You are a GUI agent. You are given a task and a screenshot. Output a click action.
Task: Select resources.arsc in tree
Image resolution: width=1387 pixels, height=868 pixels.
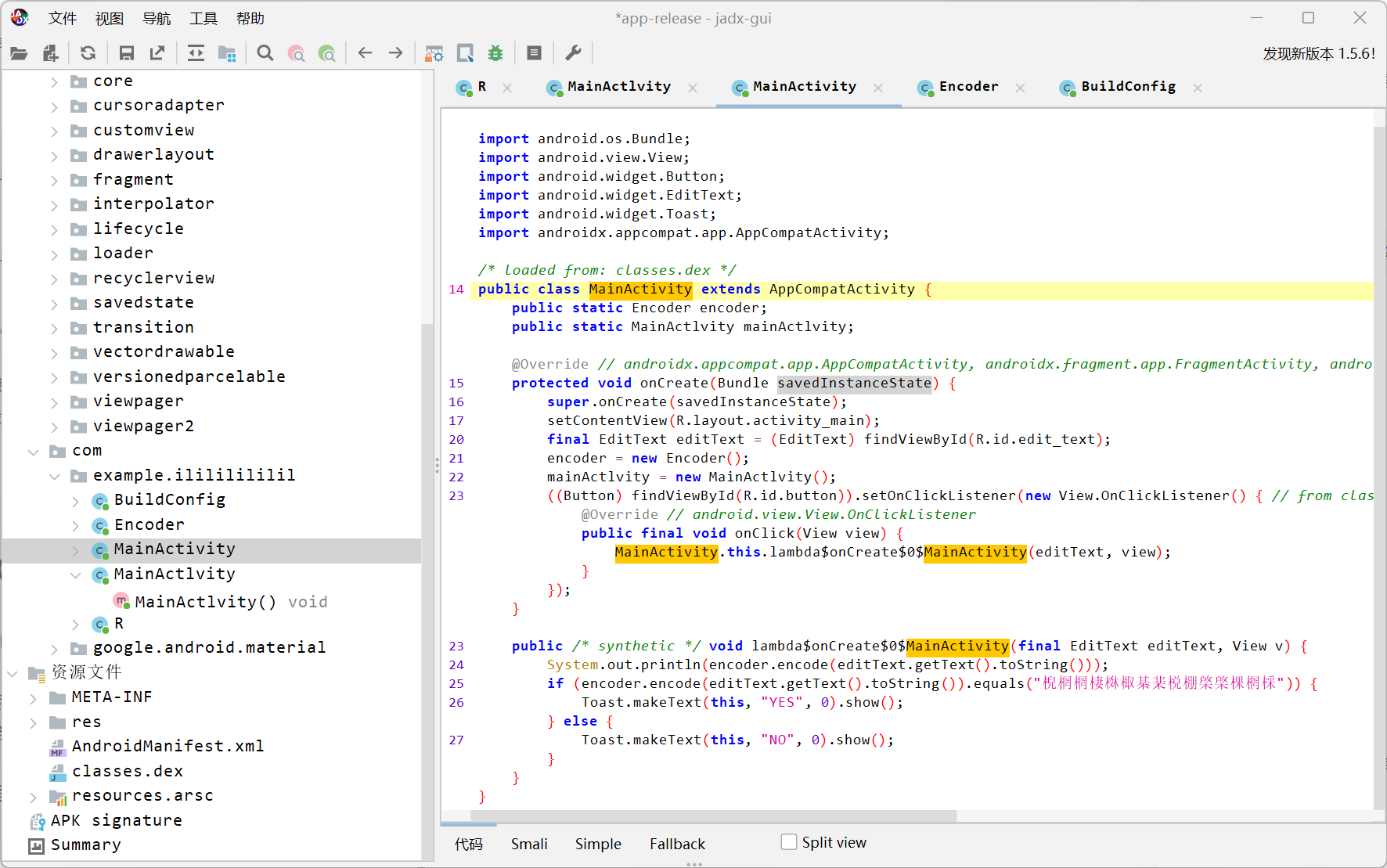(142, 797)
